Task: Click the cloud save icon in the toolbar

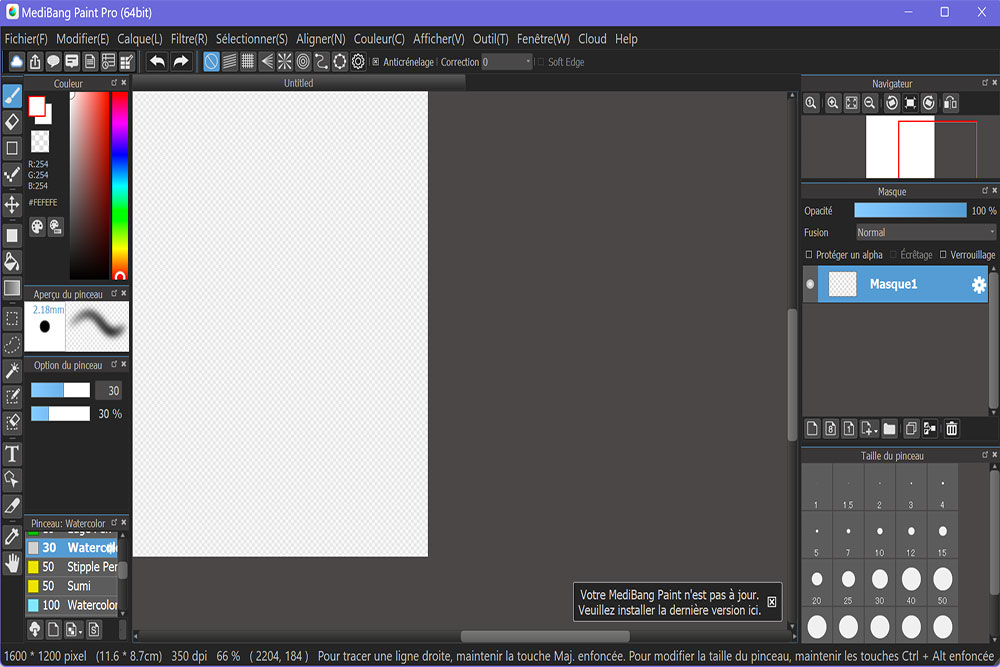Action: tap(16, 62)
